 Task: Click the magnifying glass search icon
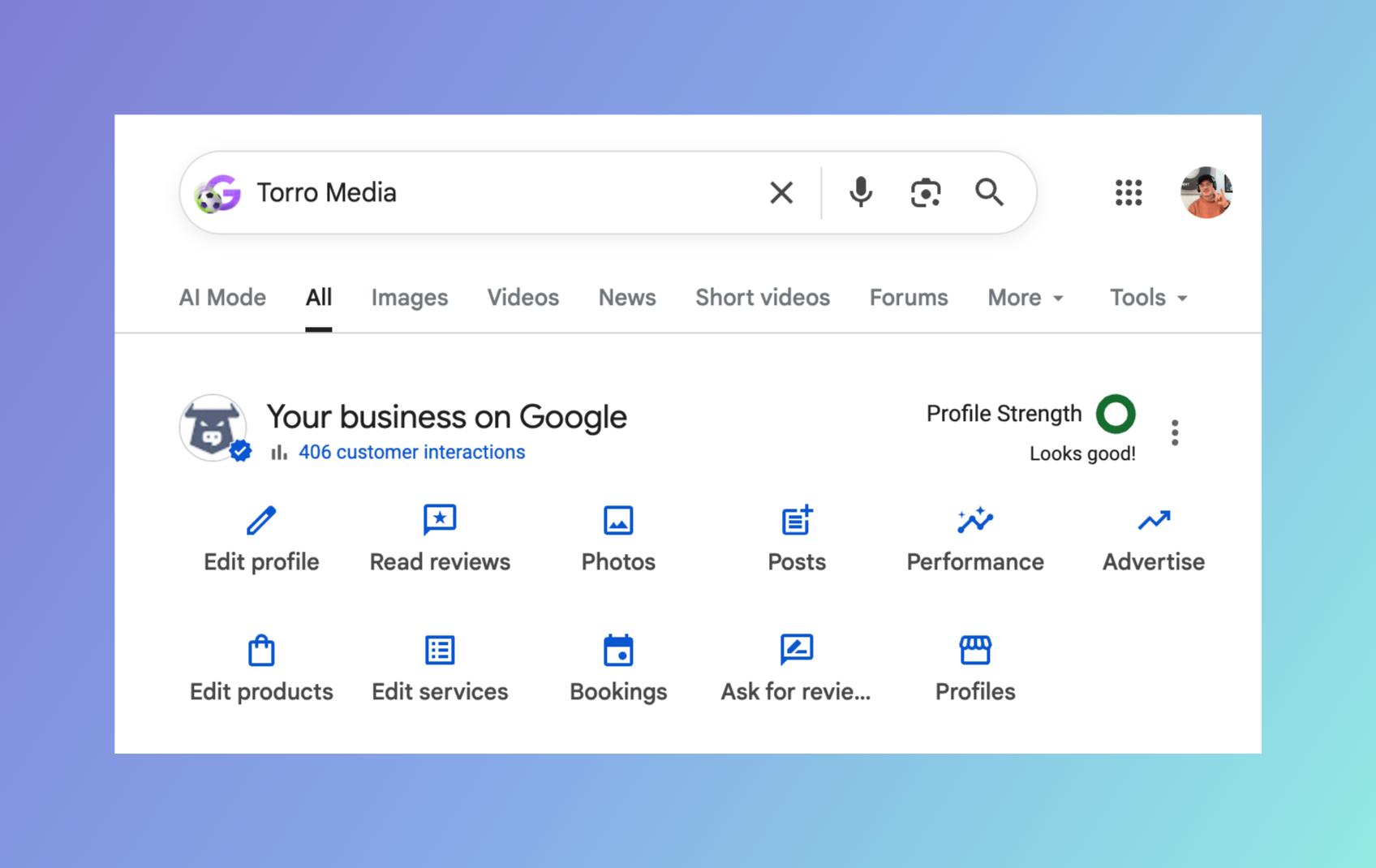point(989,193)
